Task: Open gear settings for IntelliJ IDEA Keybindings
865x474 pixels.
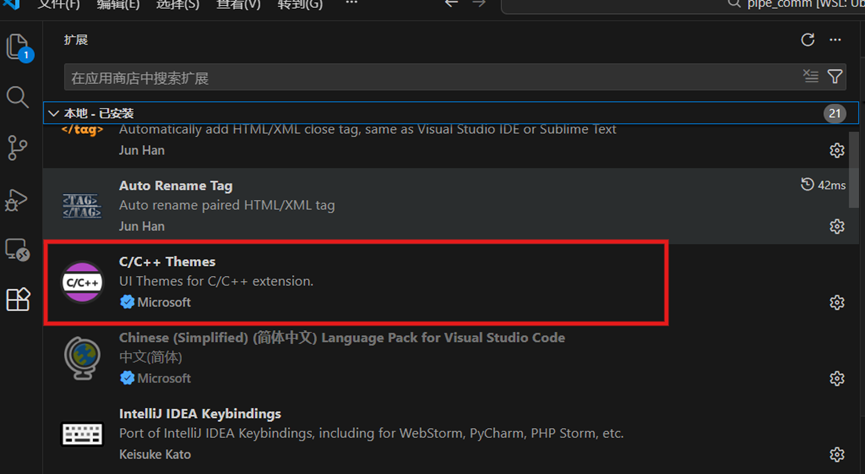Action: coord(837,454)
